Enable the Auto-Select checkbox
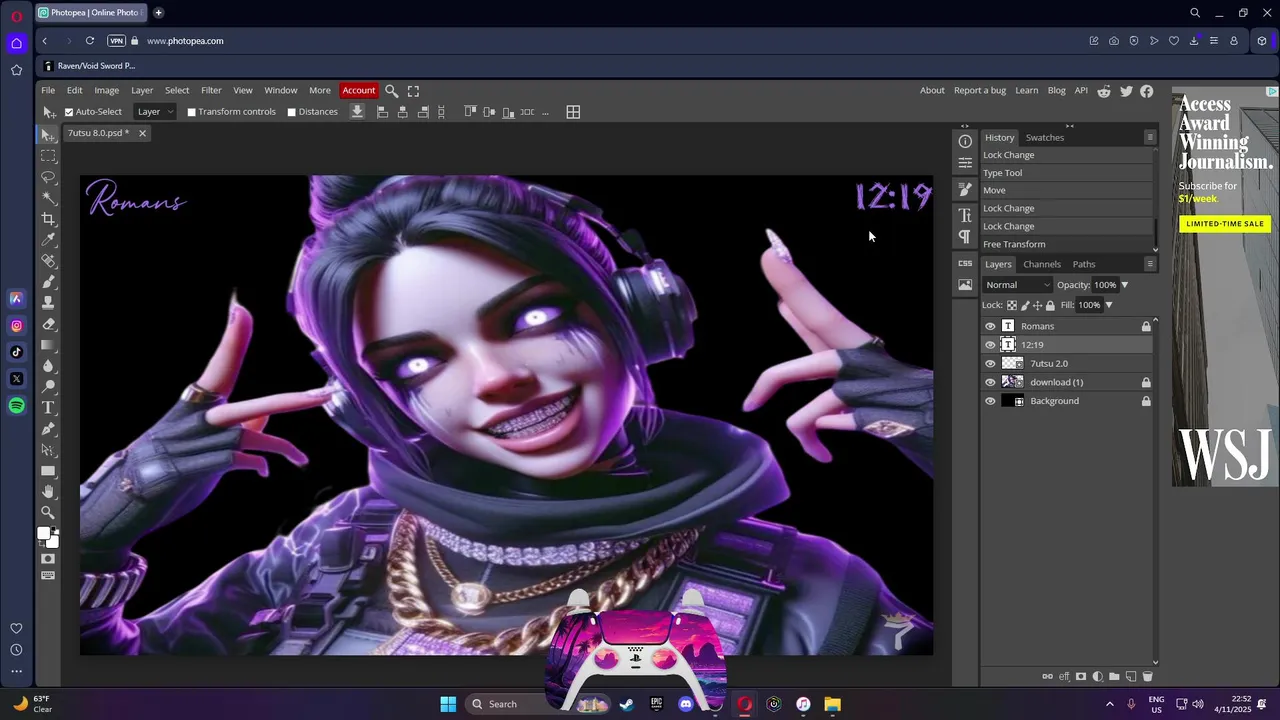Screen dimensions: 1280x720 point(69,112)
